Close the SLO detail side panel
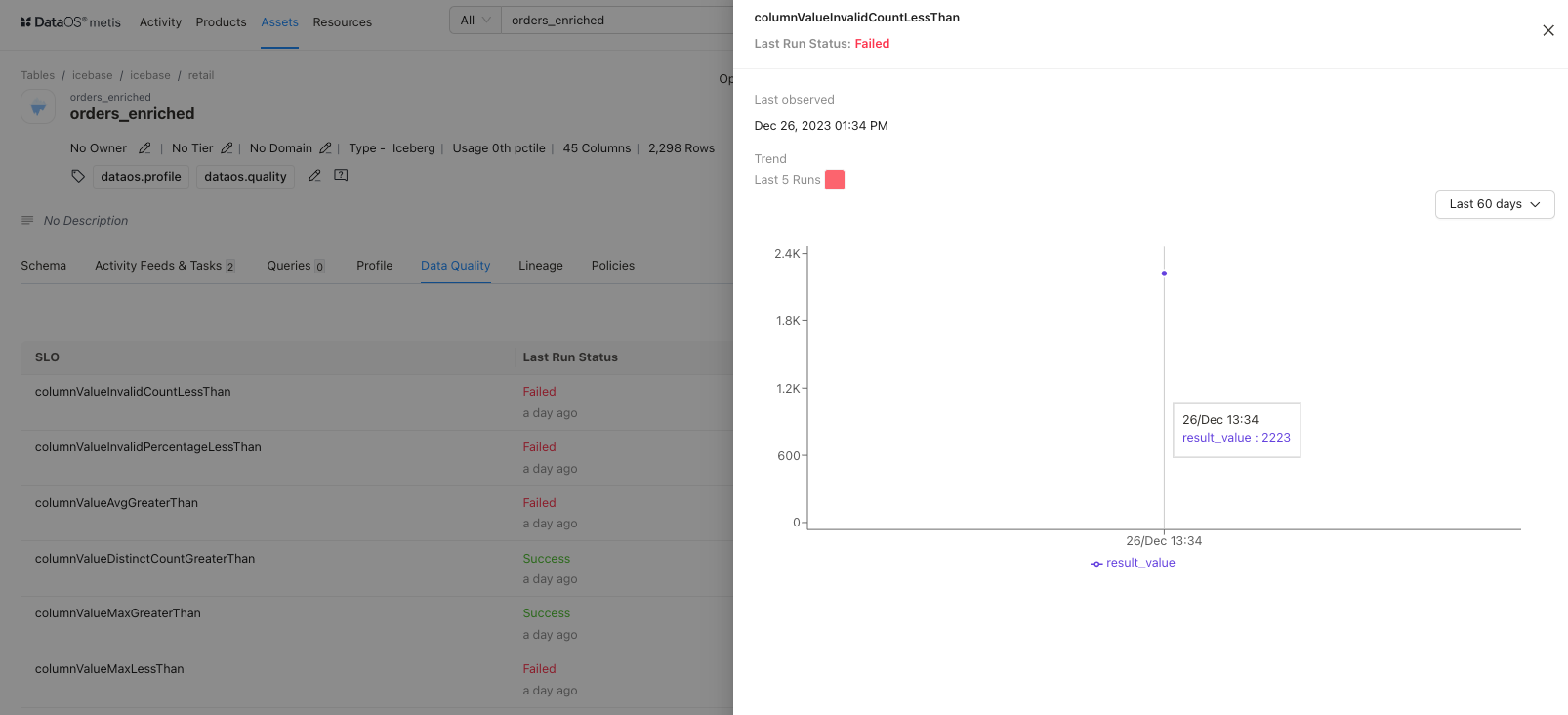The image size is (1568, 715). point(1548,30)
